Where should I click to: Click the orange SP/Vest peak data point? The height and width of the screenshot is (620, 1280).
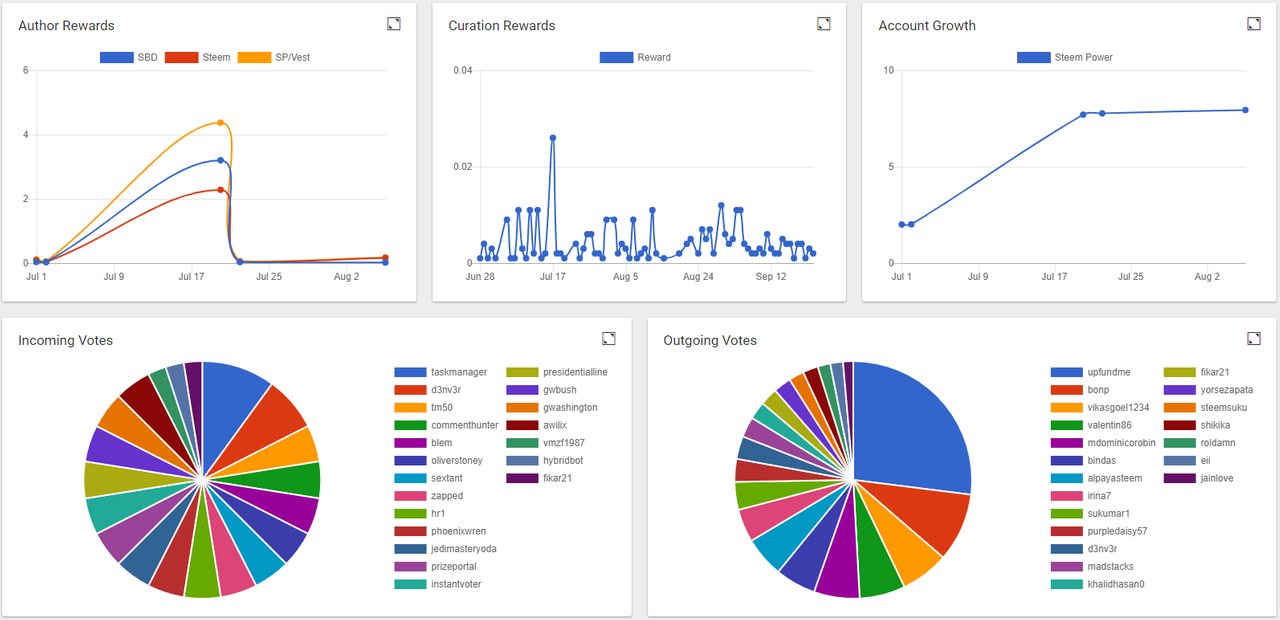click(220, 123)
